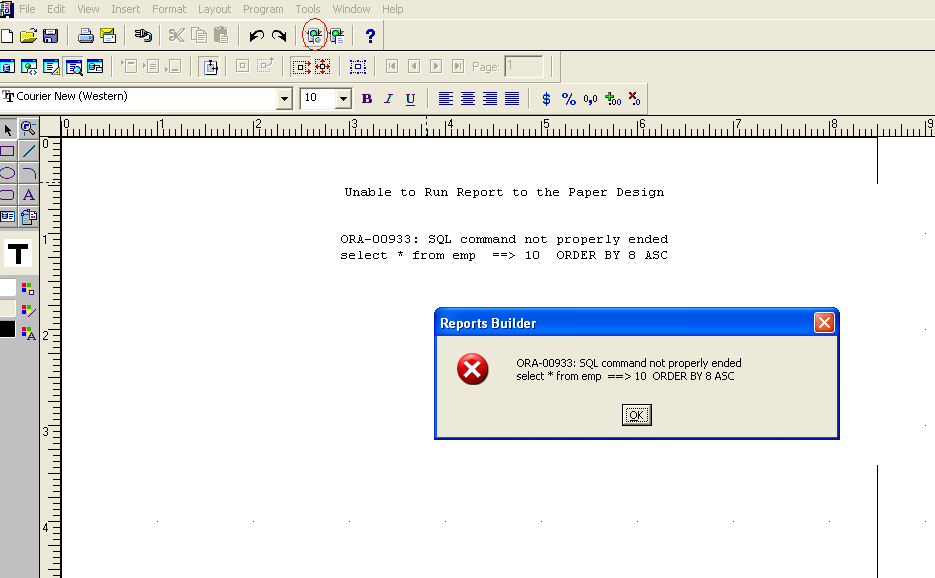Click the Trailer Section icon
The image size is (935, 578).
pos(174,66)
